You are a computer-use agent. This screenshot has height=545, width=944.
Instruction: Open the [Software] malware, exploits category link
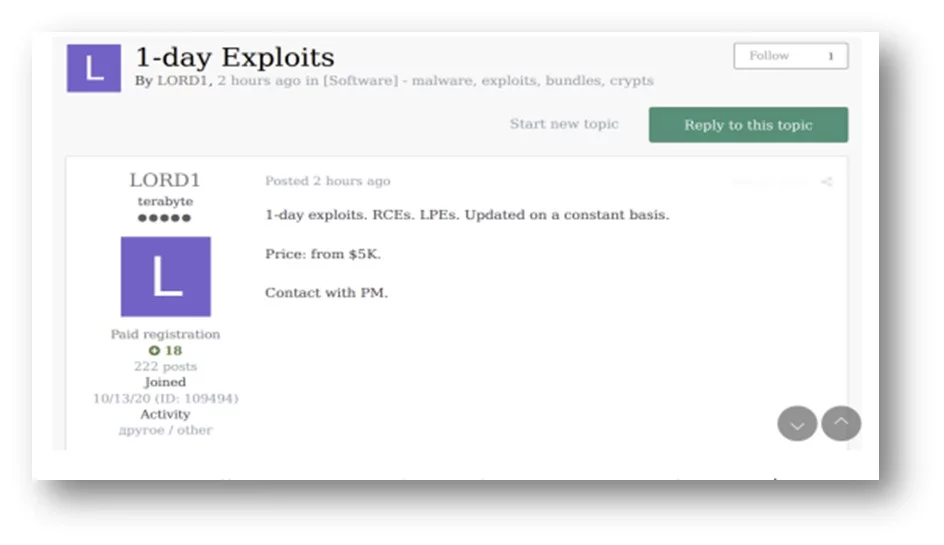[488, 81]
